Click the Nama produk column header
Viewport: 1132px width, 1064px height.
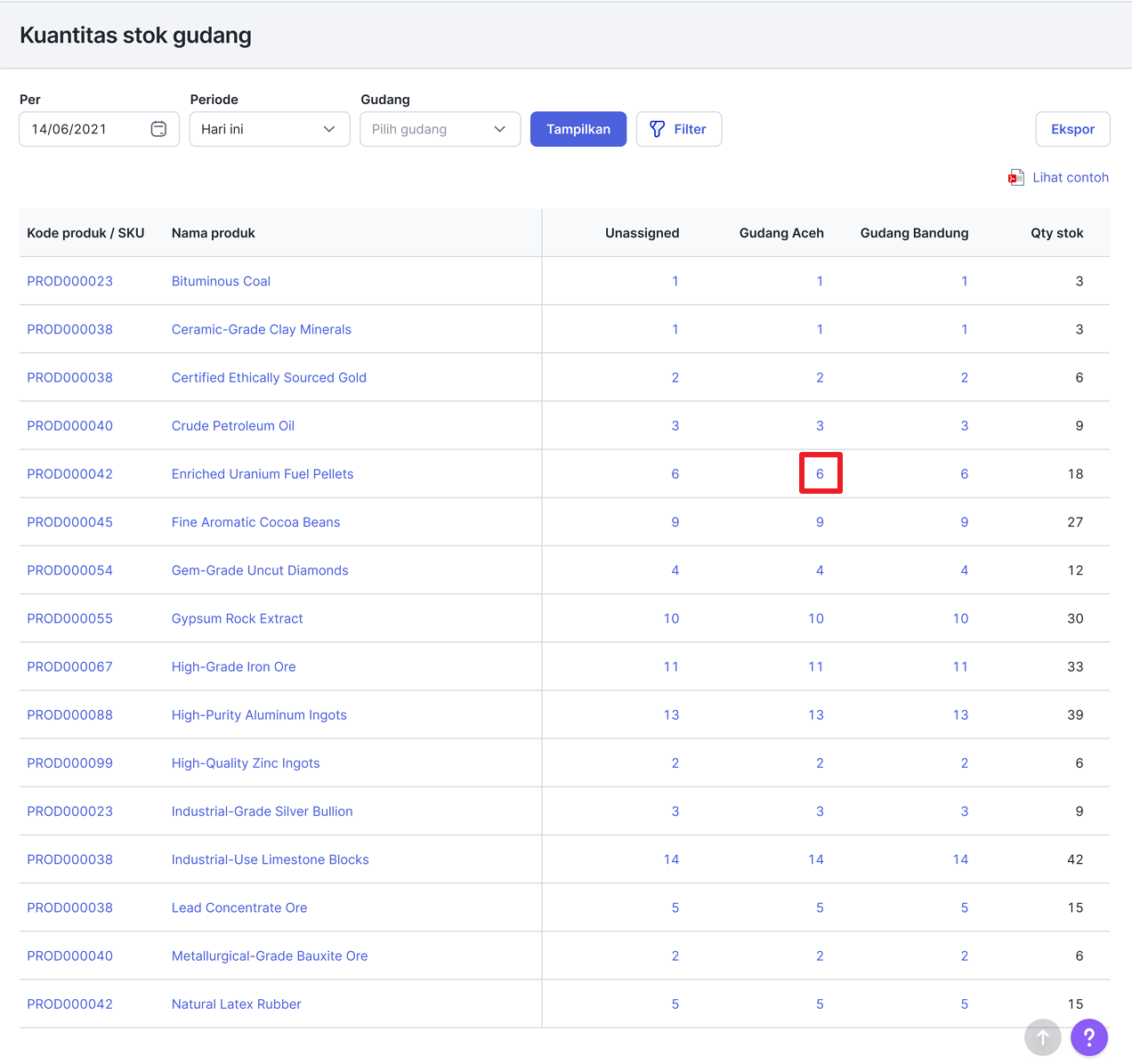click(x=214, y=233)
